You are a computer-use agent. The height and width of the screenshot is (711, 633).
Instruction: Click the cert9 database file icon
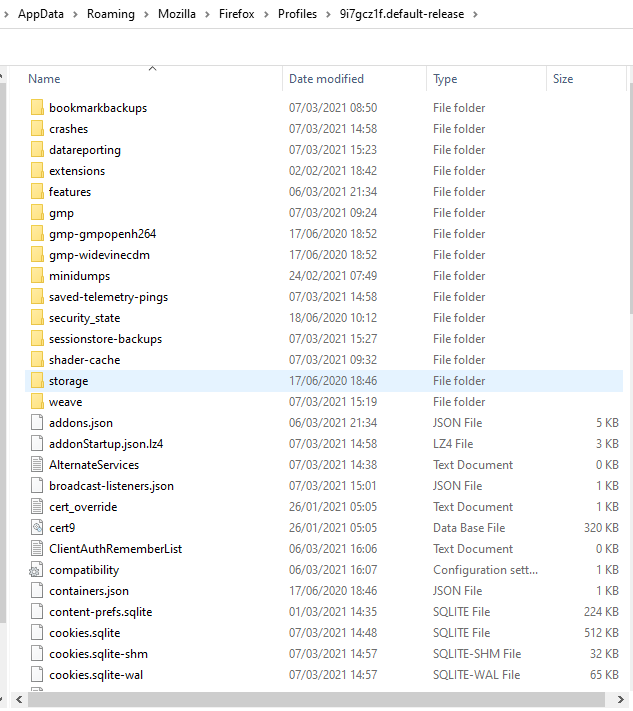[37, 528]
